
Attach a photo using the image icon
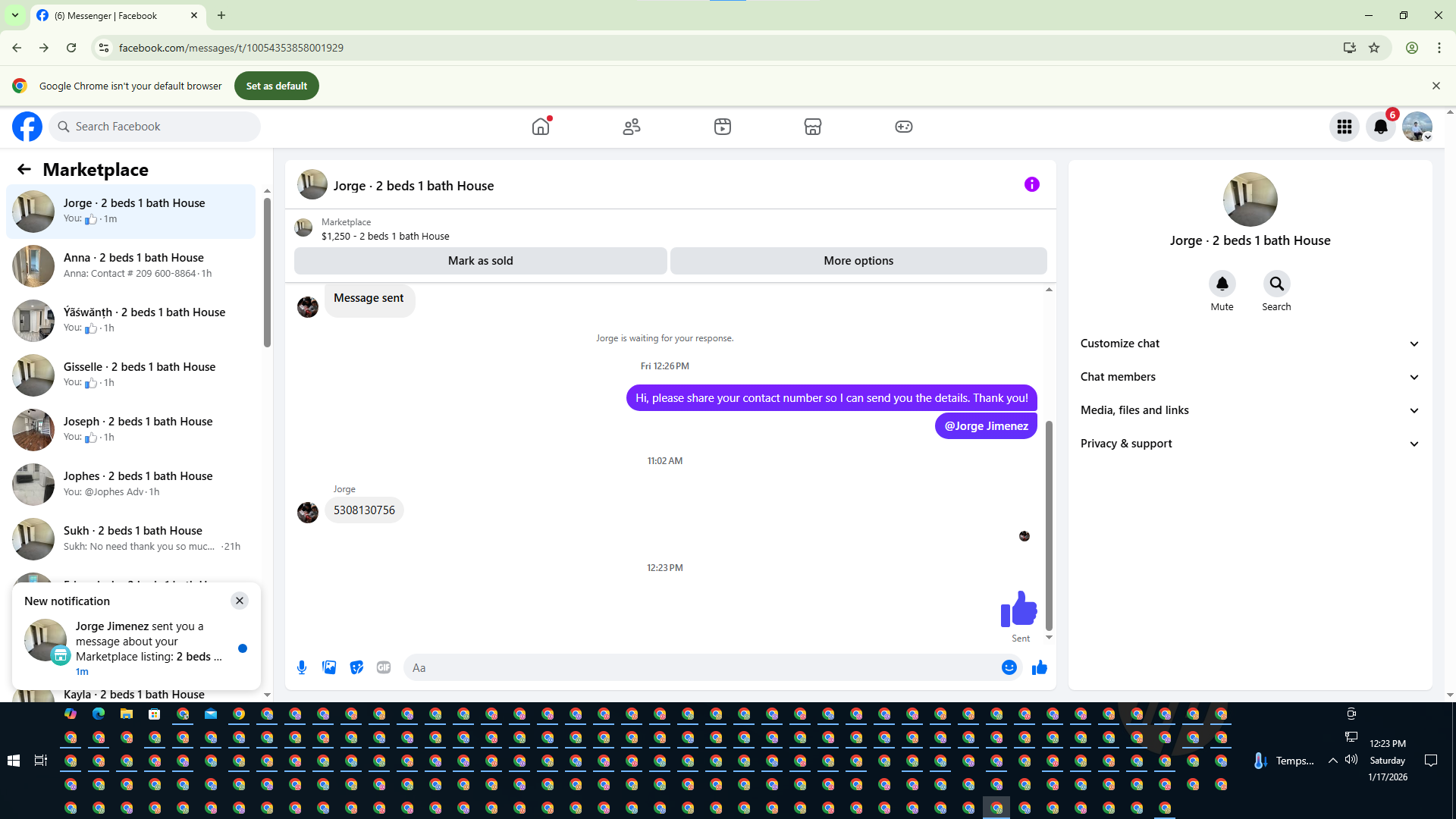pyautogui.click(x=329, y=667)
